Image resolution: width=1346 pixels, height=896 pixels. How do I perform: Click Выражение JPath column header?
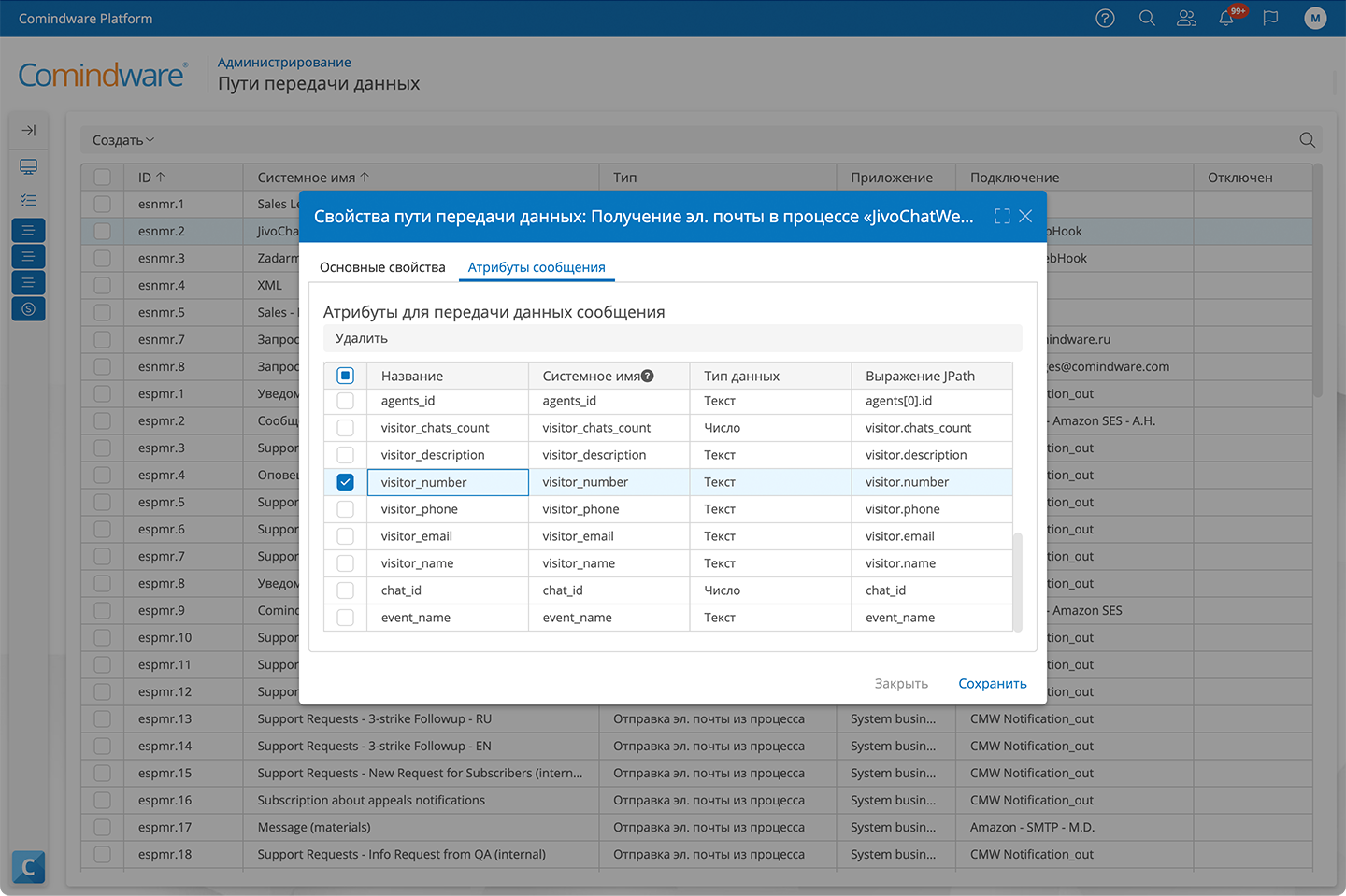click(932, 376)
